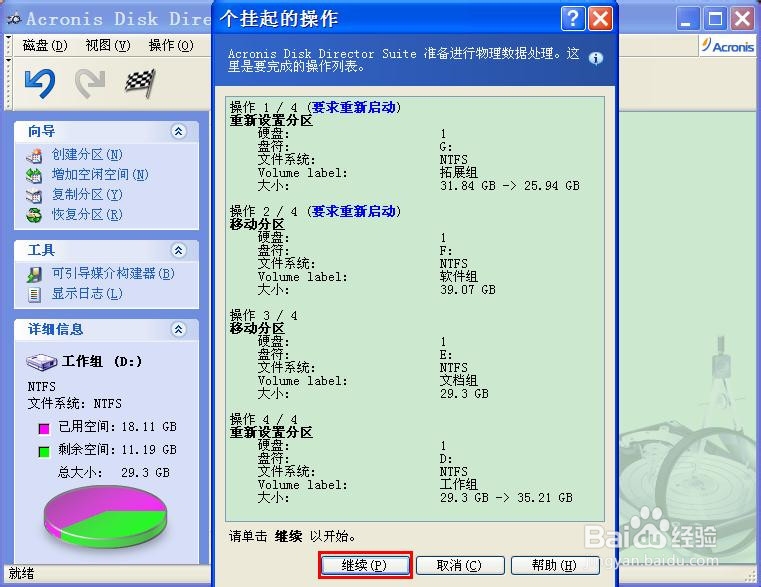Click the volume label 文档组

coord(459,380)
